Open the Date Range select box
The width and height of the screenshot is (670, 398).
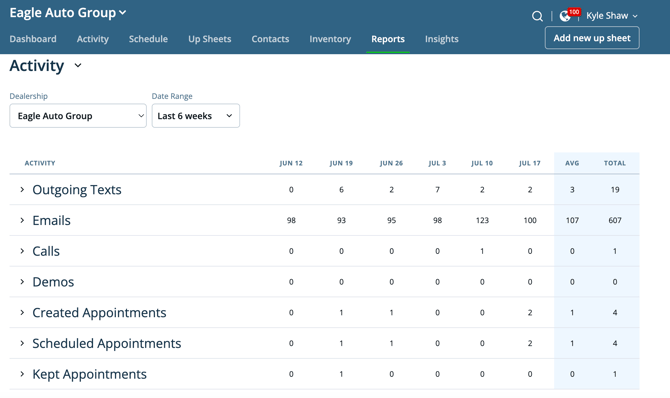(x=196, y=116)
